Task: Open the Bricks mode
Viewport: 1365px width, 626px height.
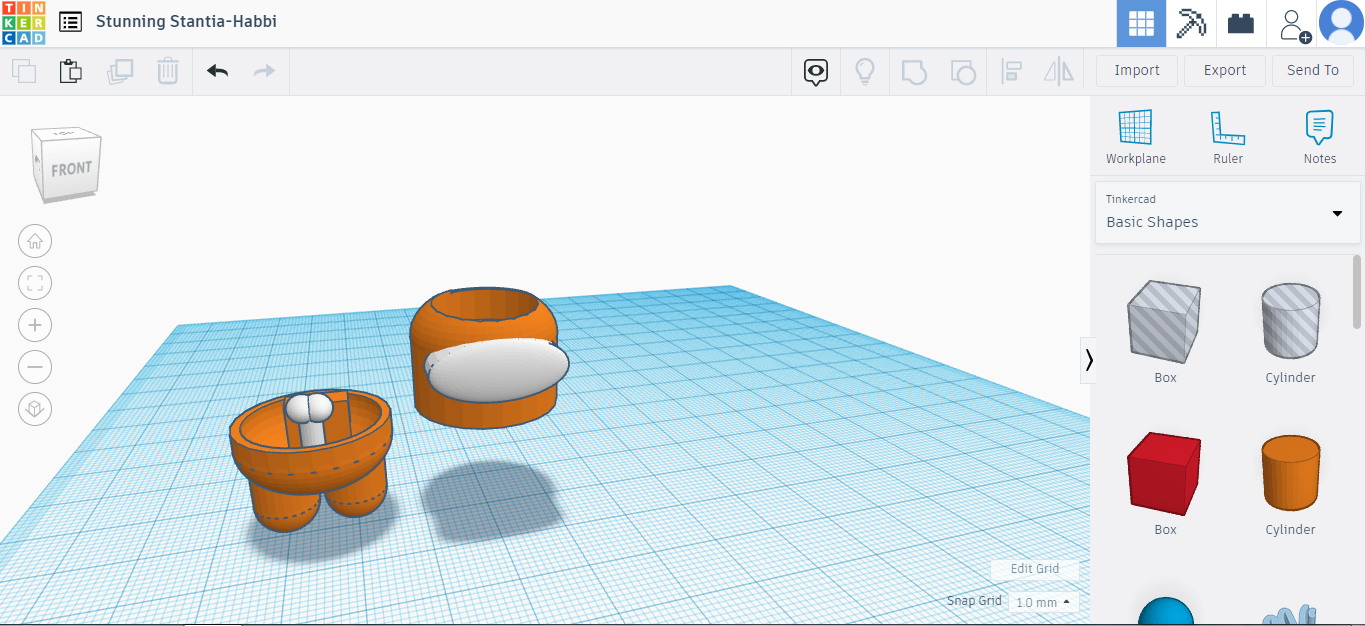Action: (x=1241, y=24)
